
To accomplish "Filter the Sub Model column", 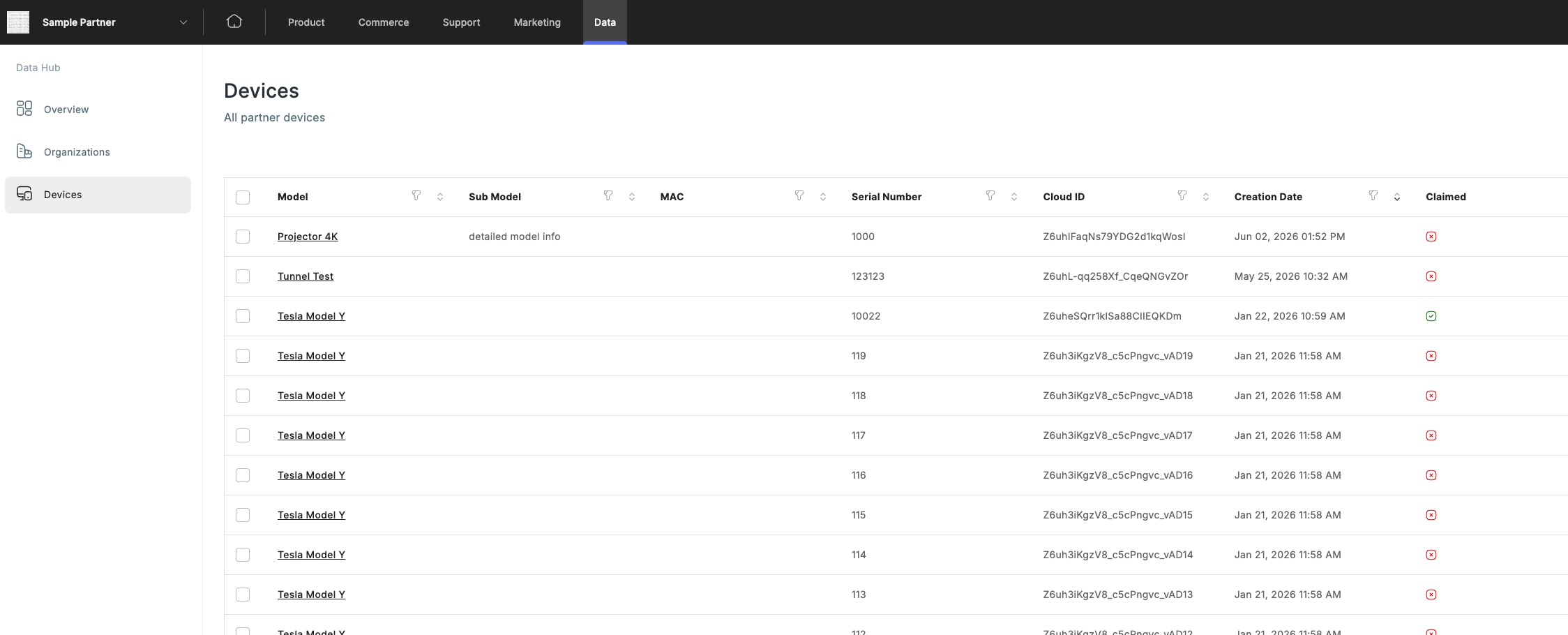I will click(x=608, y=196).
